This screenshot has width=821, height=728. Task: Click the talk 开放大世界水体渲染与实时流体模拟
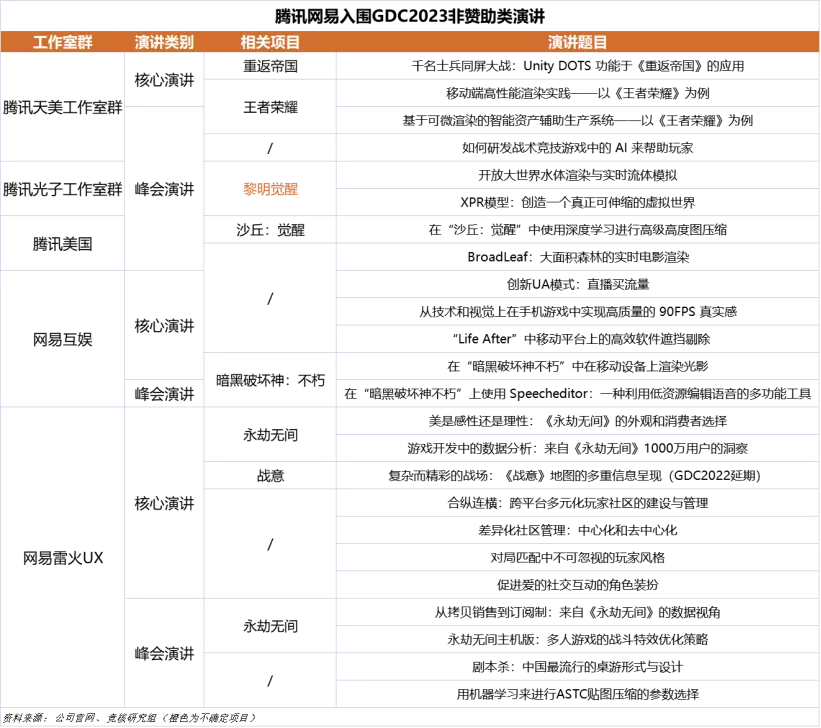[x=578, y=175]
